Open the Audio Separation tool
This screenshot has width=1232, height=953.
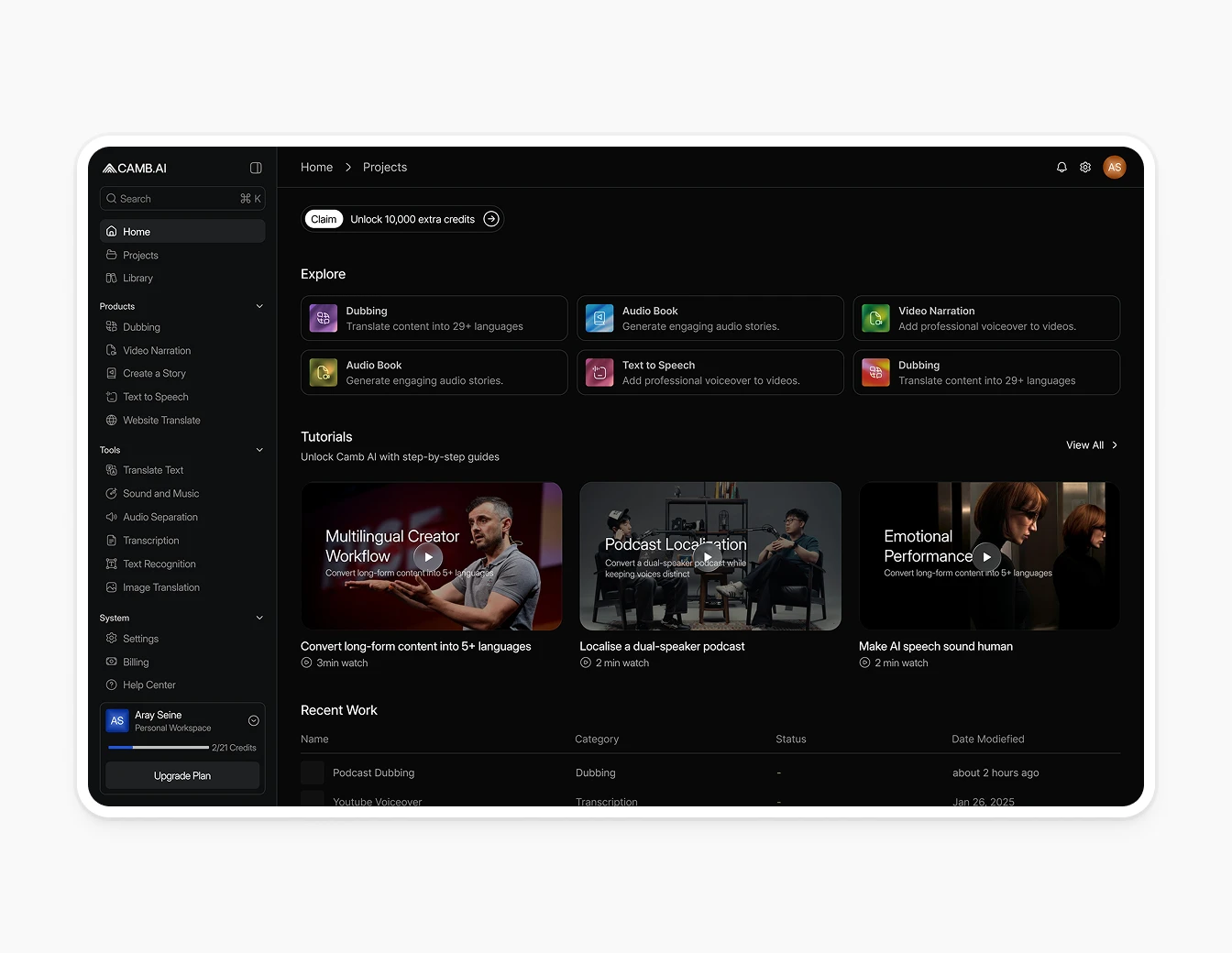[x=159, y=517]
